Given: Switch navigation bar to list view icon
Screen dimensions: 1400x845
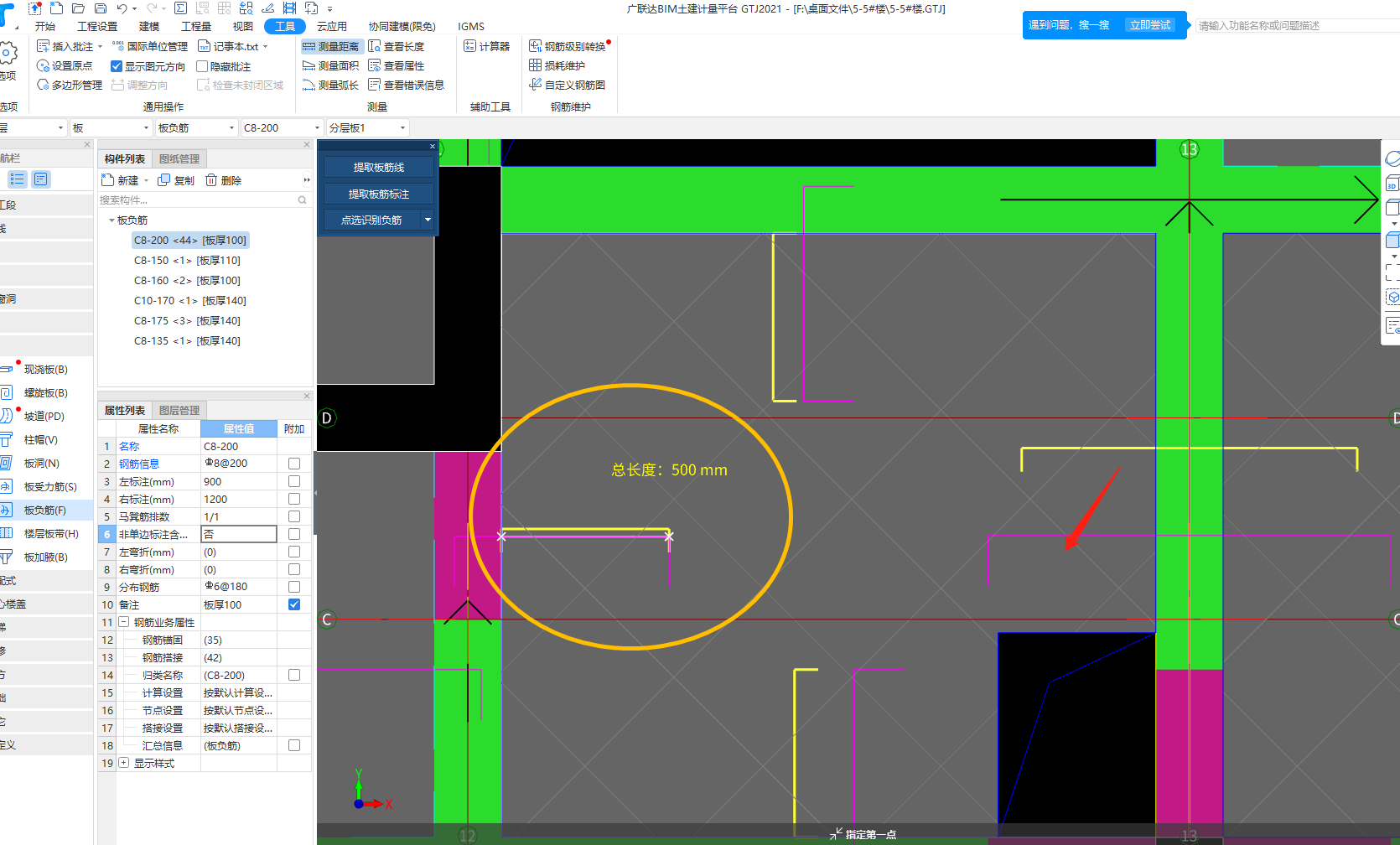Looking at the screenshot, I should tap(17, 179).
